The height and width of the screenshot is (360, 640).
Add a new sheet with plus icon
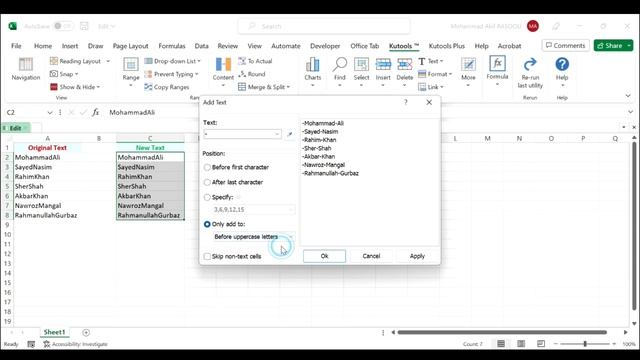86,332
